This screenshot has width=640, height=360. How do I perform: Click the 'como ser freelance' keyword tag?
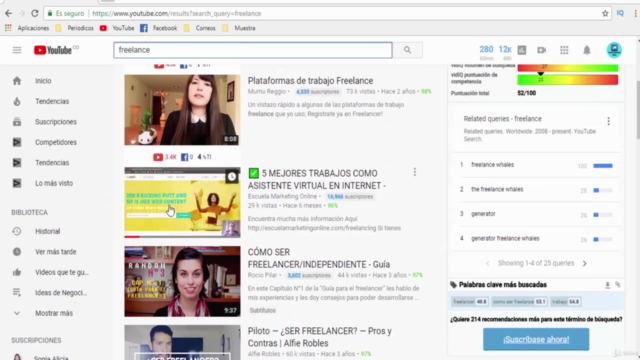pos(519,302)
